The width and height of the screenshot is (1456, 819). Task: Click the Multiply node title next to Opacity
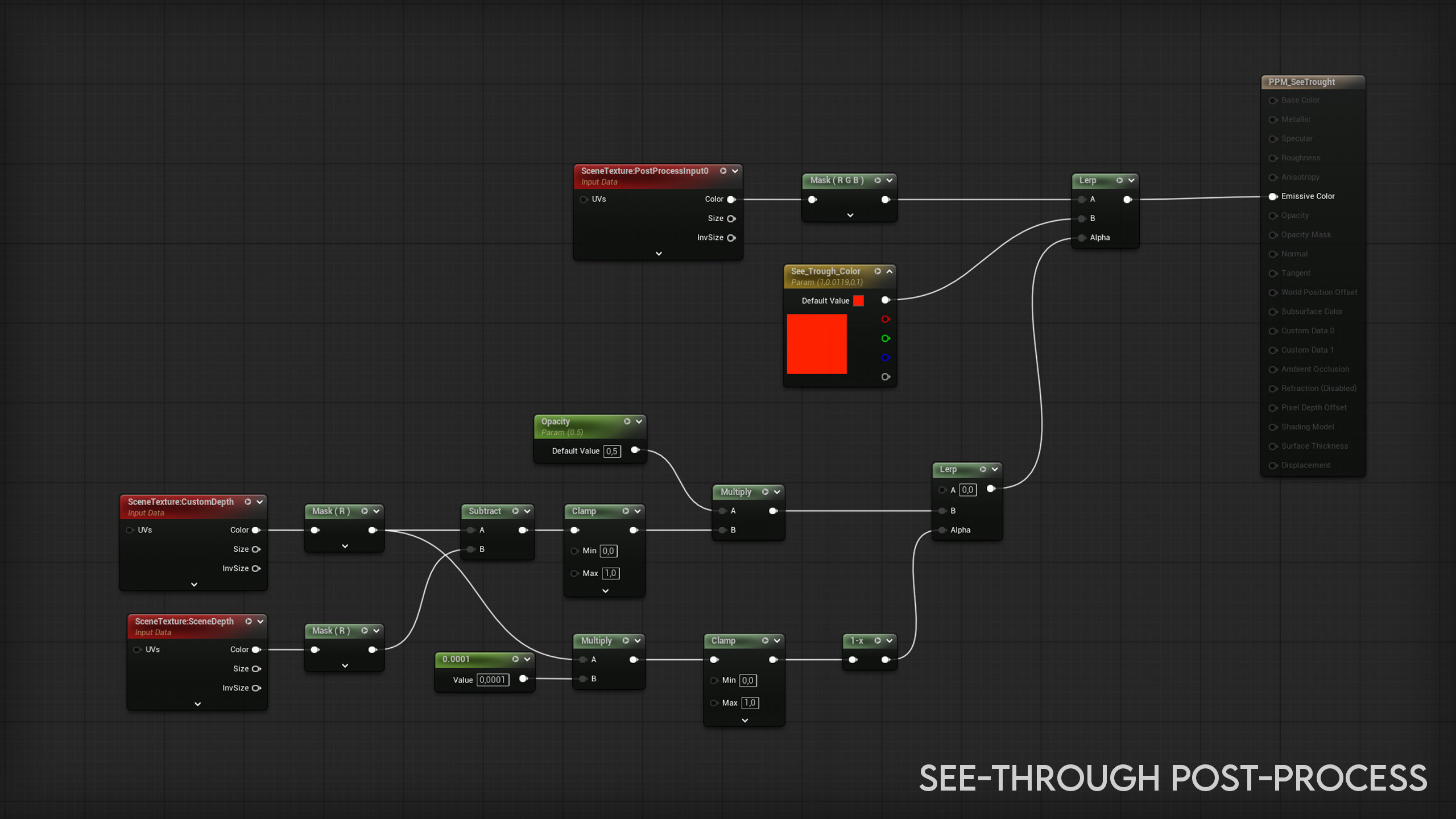pos(735,492)
